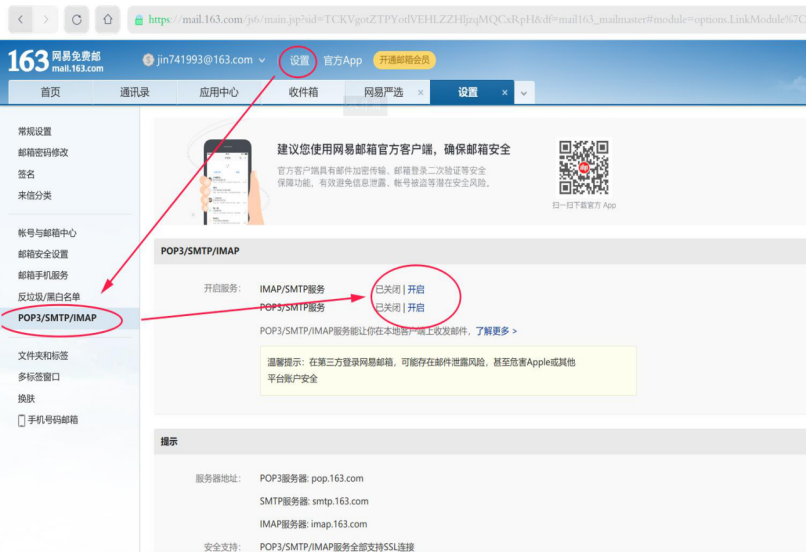Open 反垃圾/黑白名单 in the sidebar

tap(49, 297)
